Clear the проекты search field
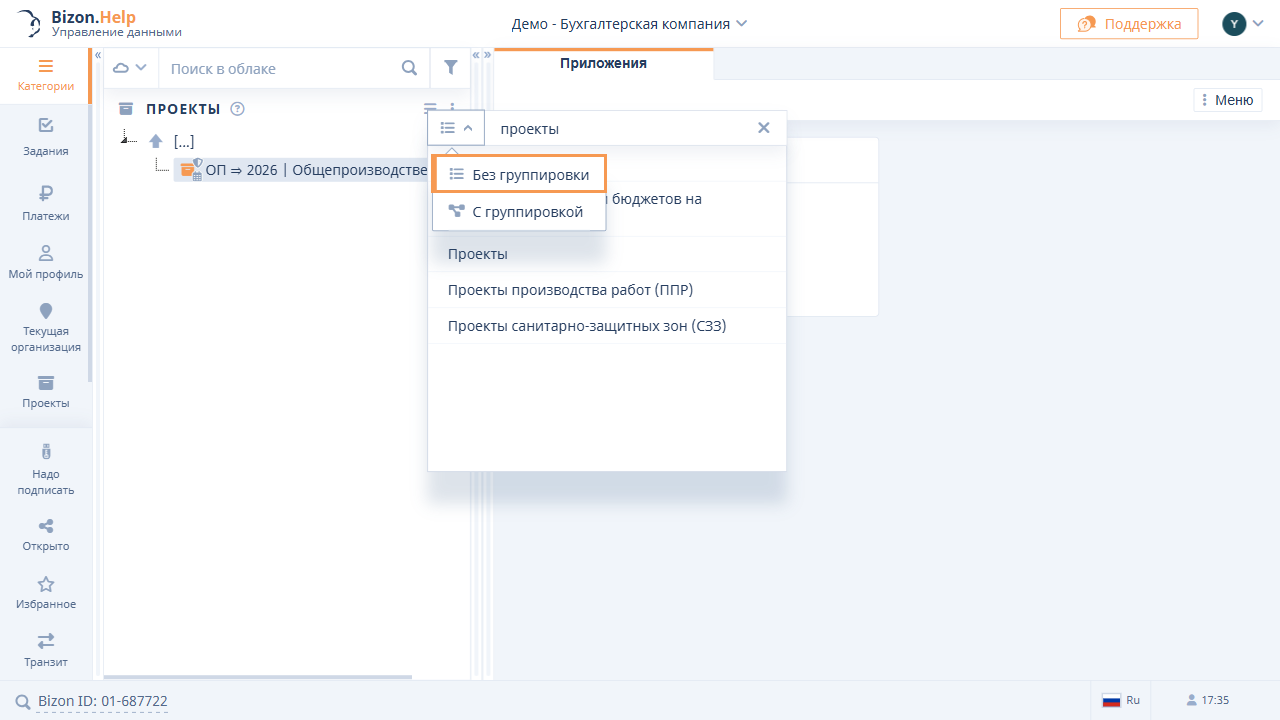 tap(764, 128)
